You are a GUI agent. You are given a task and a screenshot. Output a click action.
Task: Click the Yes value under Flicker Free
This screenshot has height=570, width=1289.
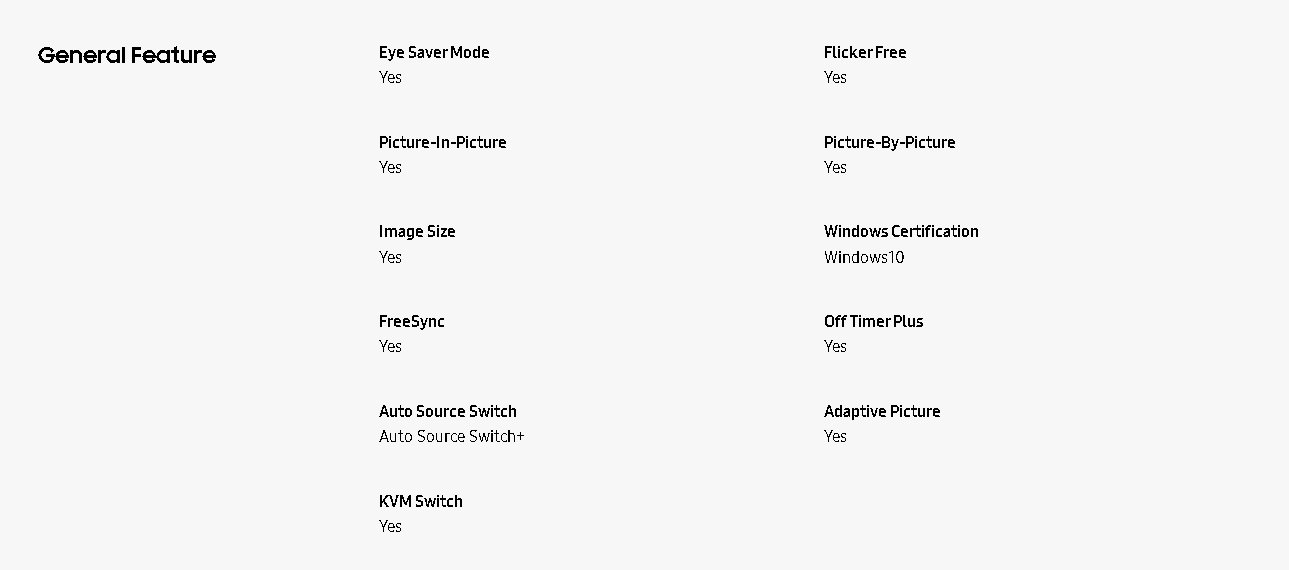tap(835, 77)
